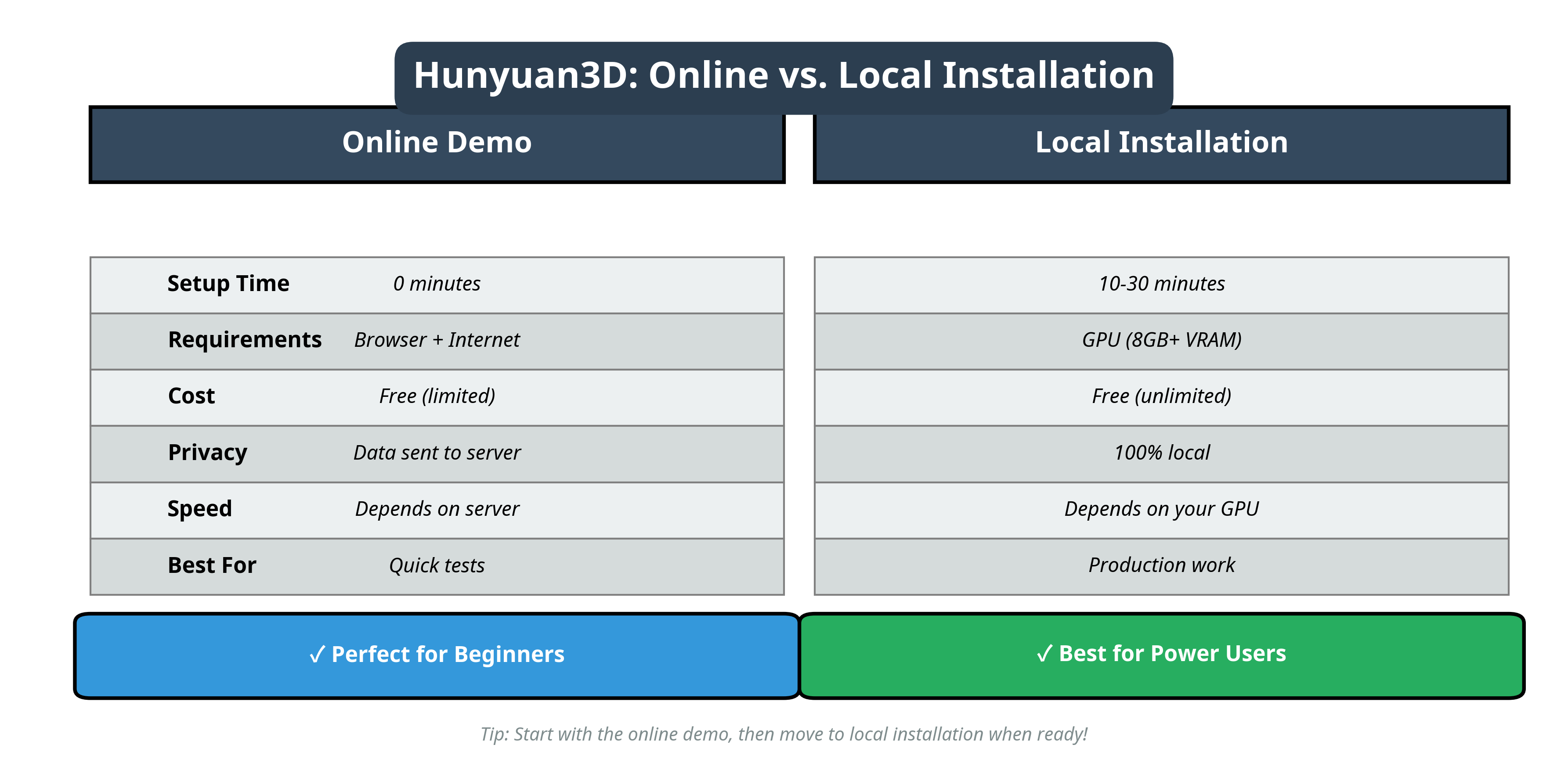
Task: Select the Browser + Internet cell
Action: [x=437, y=339]
